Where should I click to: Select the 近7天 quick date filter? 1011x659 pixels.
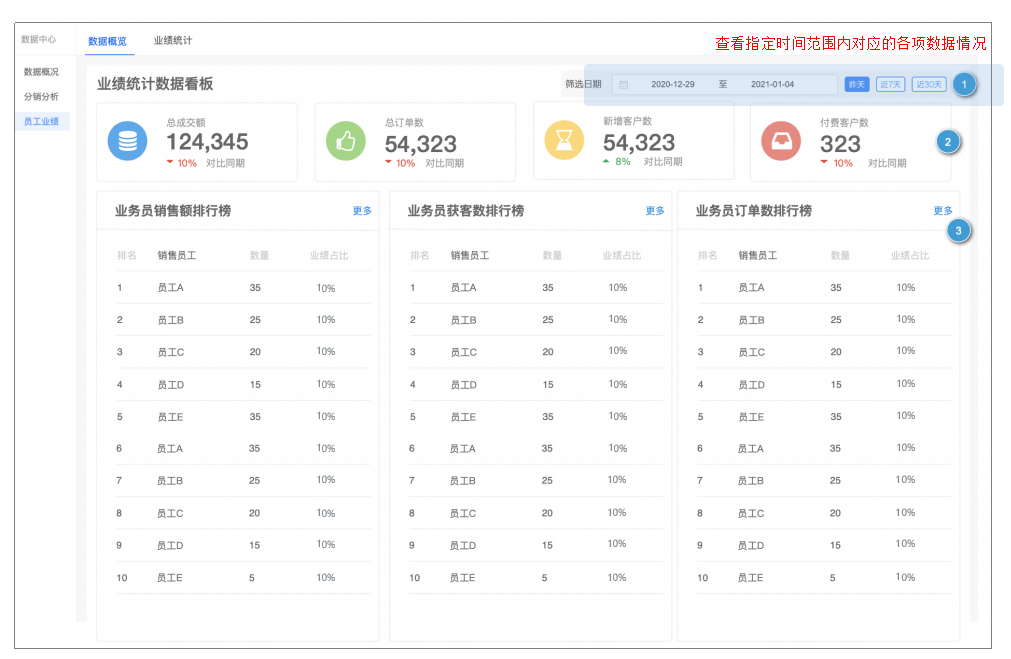[x=890, y=85]
